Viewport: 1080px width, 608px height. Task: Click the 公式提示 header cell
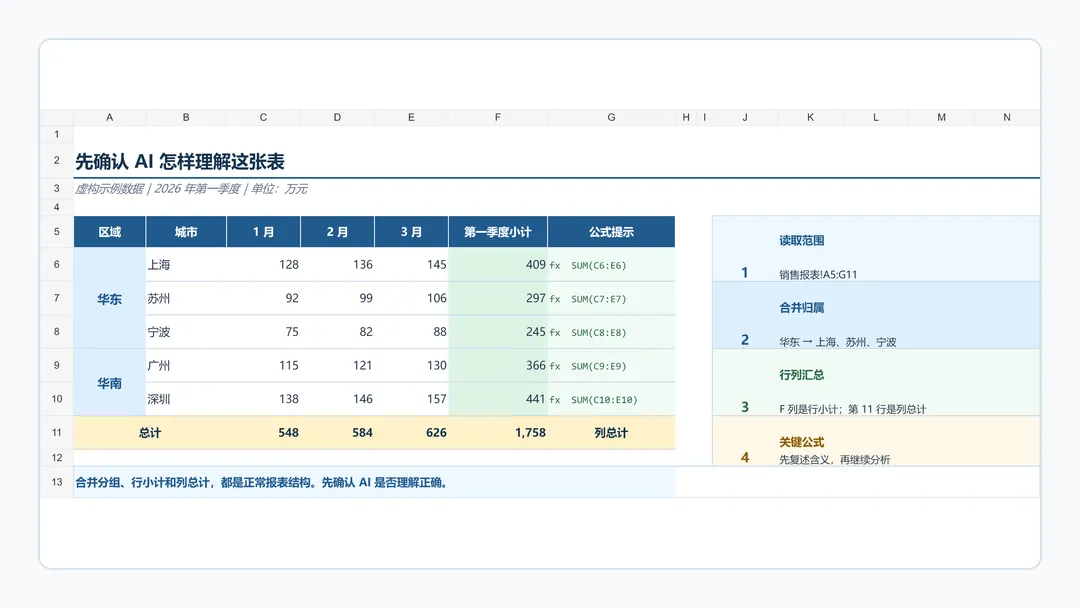tap(612, 232)
